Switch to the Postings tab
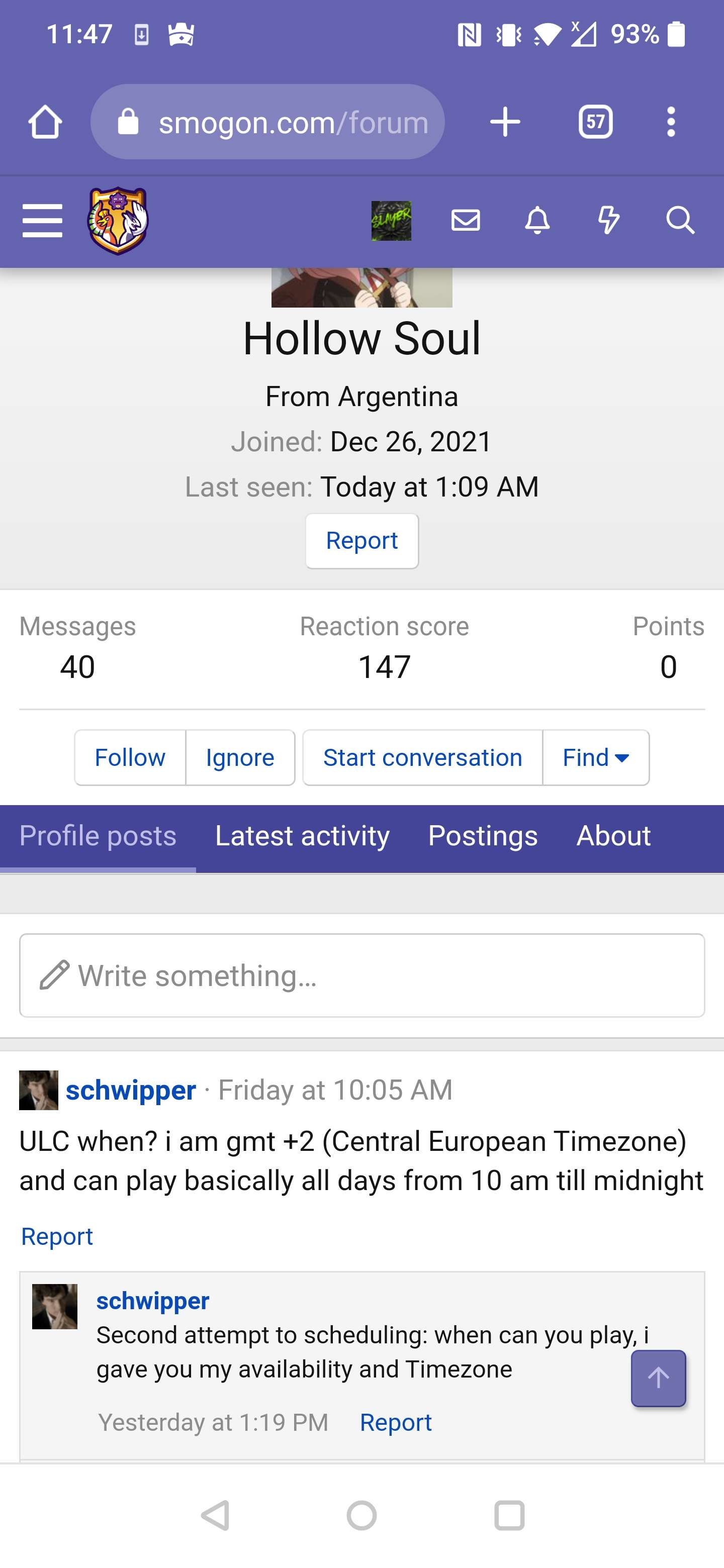 pyautogui.click(x=483, y=836)
